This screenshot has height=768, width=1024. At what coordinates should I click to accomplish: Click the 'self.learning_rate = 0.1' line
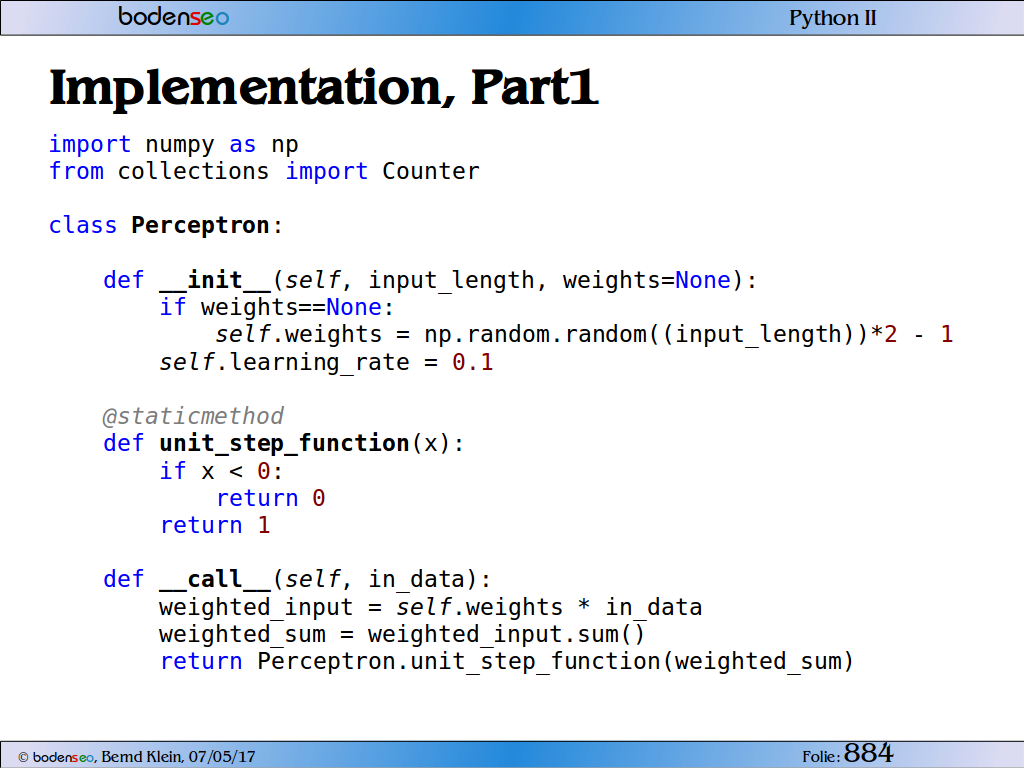[x=327, y=362]
